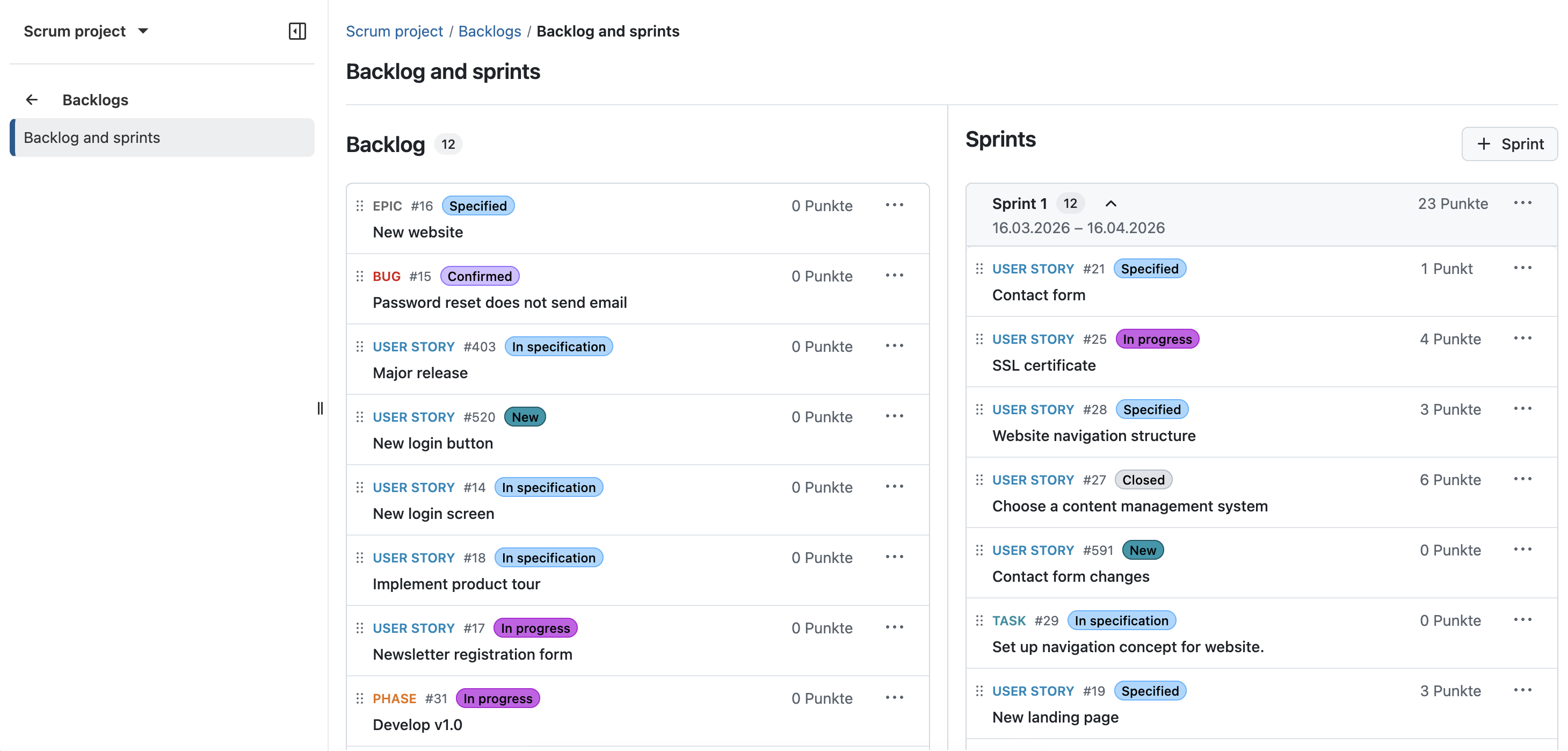Click the drag handle of task Set up navigation concept
The height and width of the screenshot is (751, 1568).
(979, 620)
